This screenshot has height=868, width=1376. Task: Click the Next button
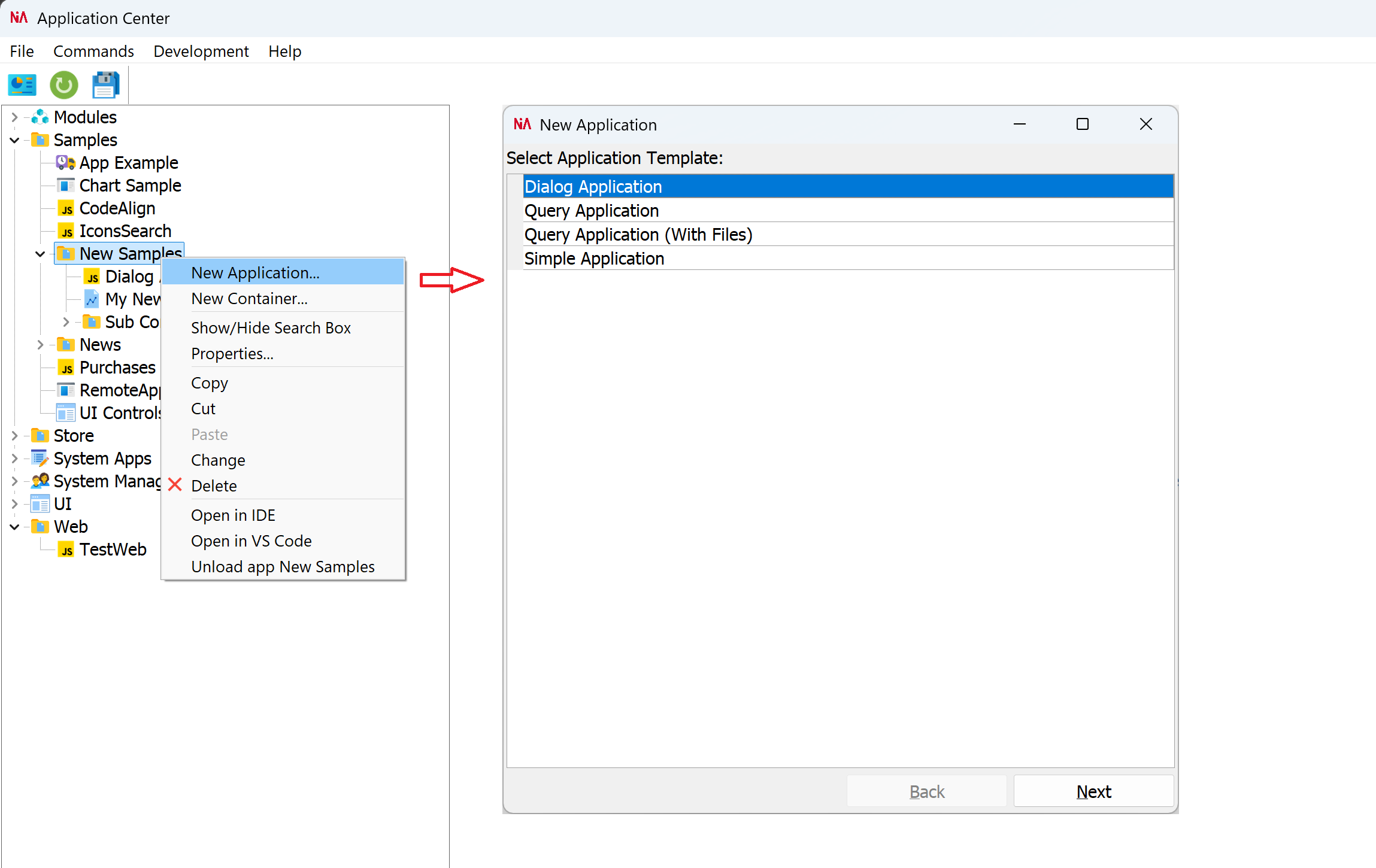[1093, 791]
